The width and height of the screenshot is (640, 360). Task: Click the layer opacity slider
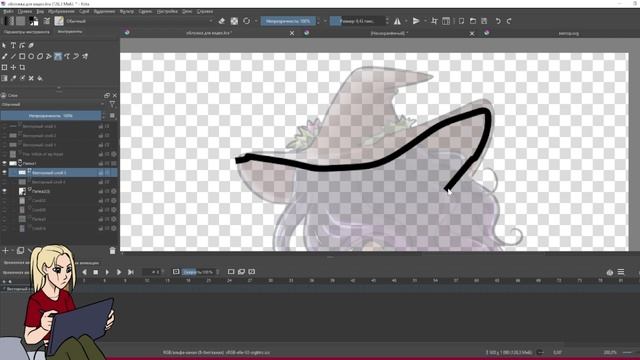[x=51, y=116]
